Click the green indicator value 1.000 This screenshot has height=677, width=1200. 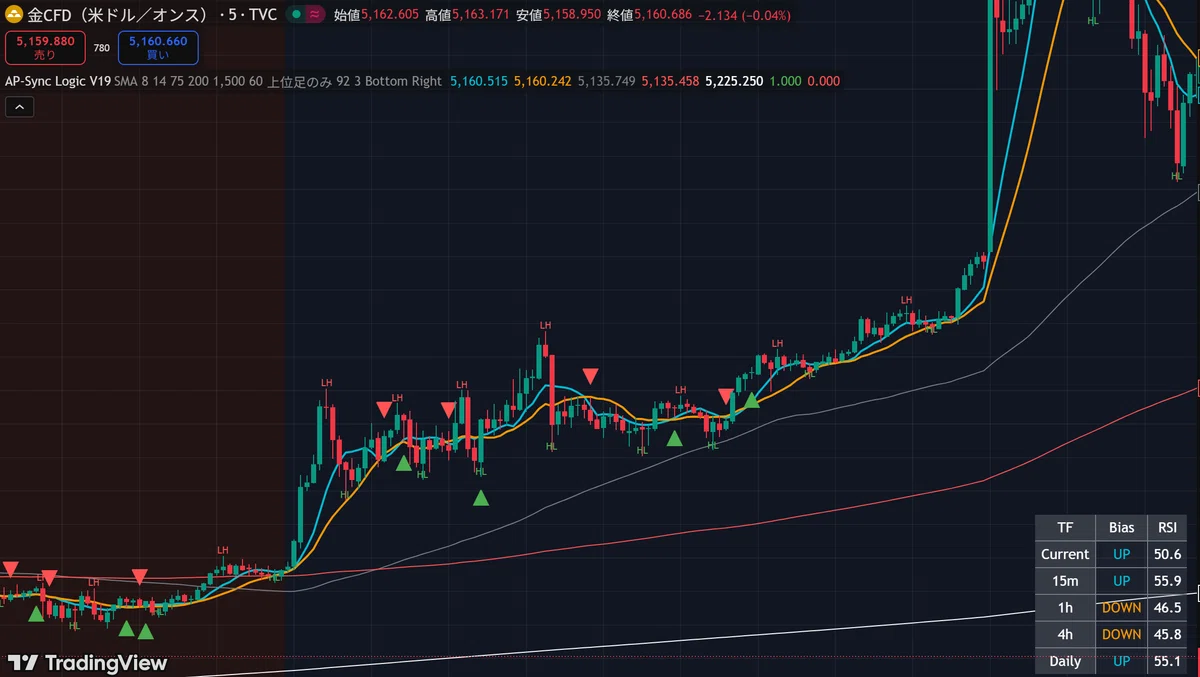tap(785, 81)
